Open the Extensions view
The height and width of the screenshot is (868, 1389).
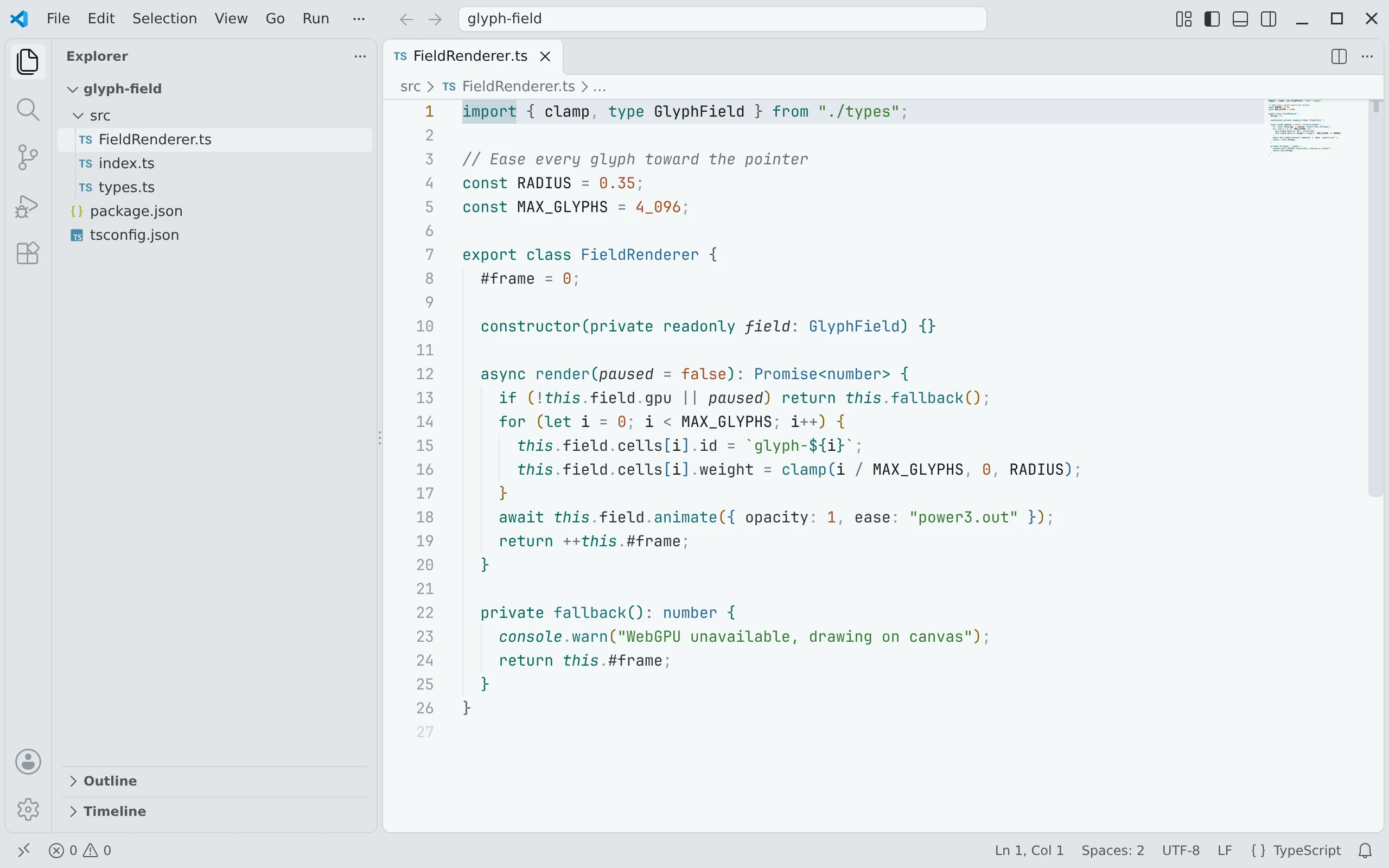tap(28, 253)
